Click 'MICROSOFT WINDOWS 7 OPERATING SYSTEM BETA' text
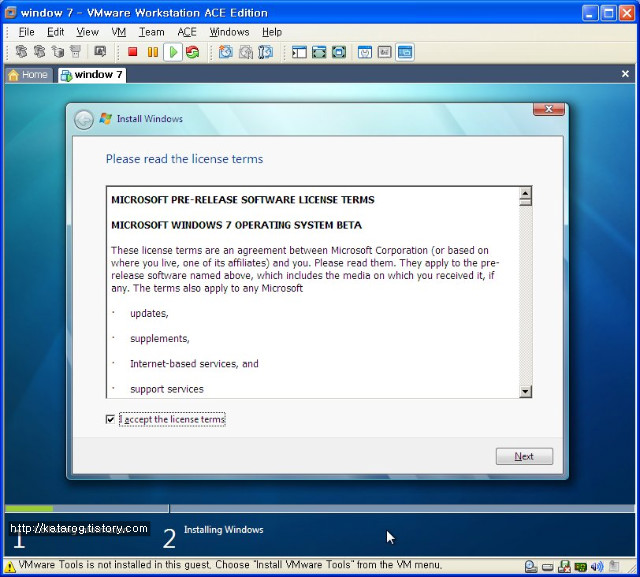 coord(236,225)
